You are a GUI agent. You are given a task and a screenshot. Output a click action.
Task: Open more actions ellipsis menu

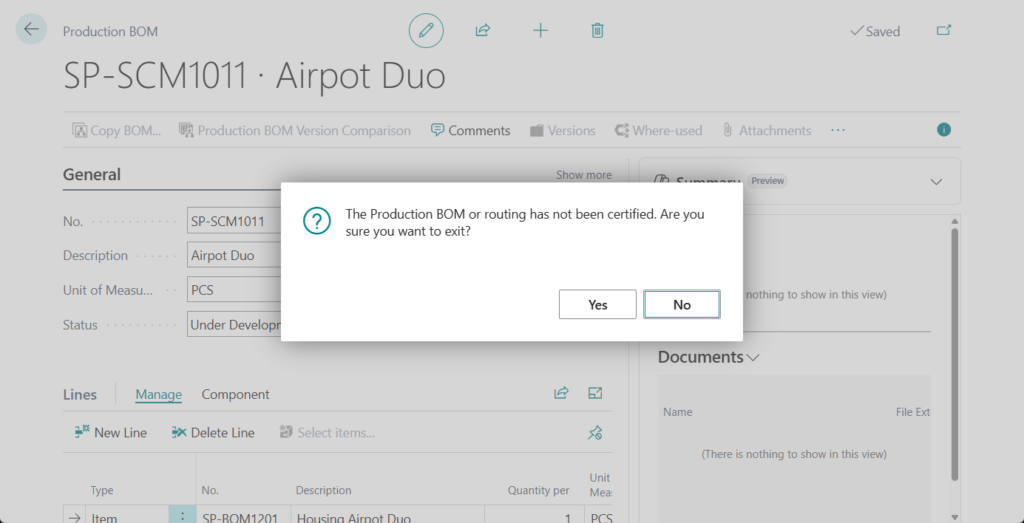click(x=838, y=130)
